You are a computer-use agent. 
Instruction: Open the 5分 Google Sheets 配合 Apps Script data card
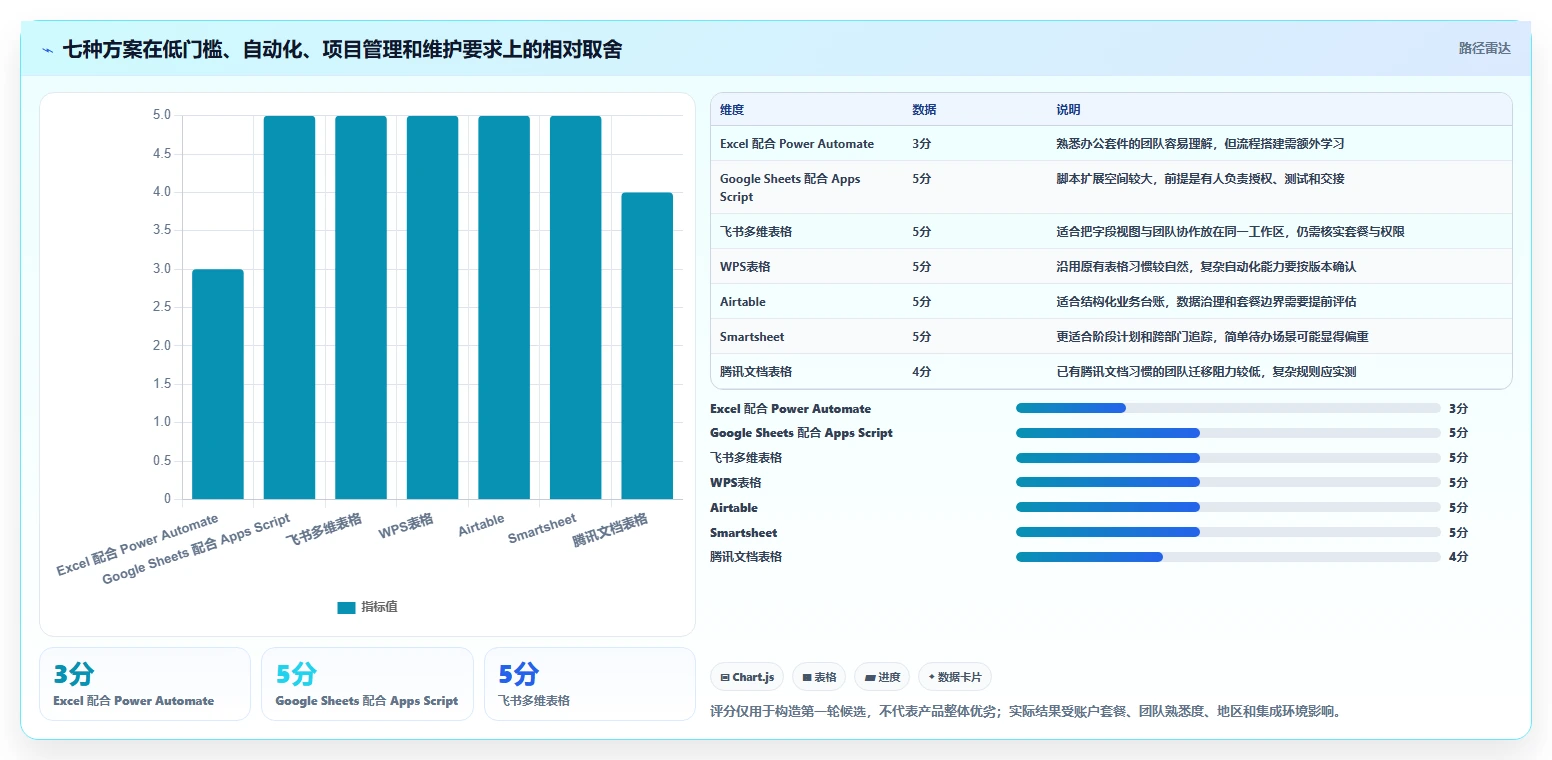(x=367, y=684)
